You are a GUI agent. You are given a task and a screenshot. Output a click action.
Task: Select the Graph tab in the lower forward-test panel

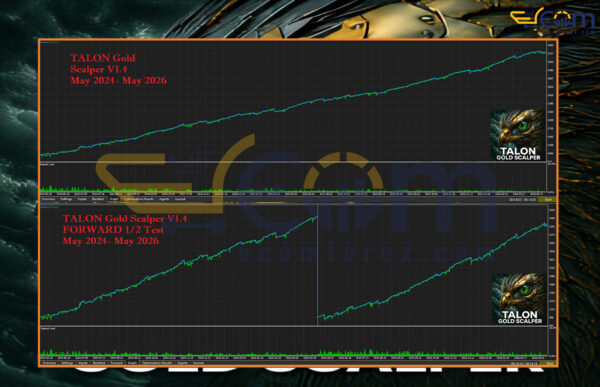point(132,363)
